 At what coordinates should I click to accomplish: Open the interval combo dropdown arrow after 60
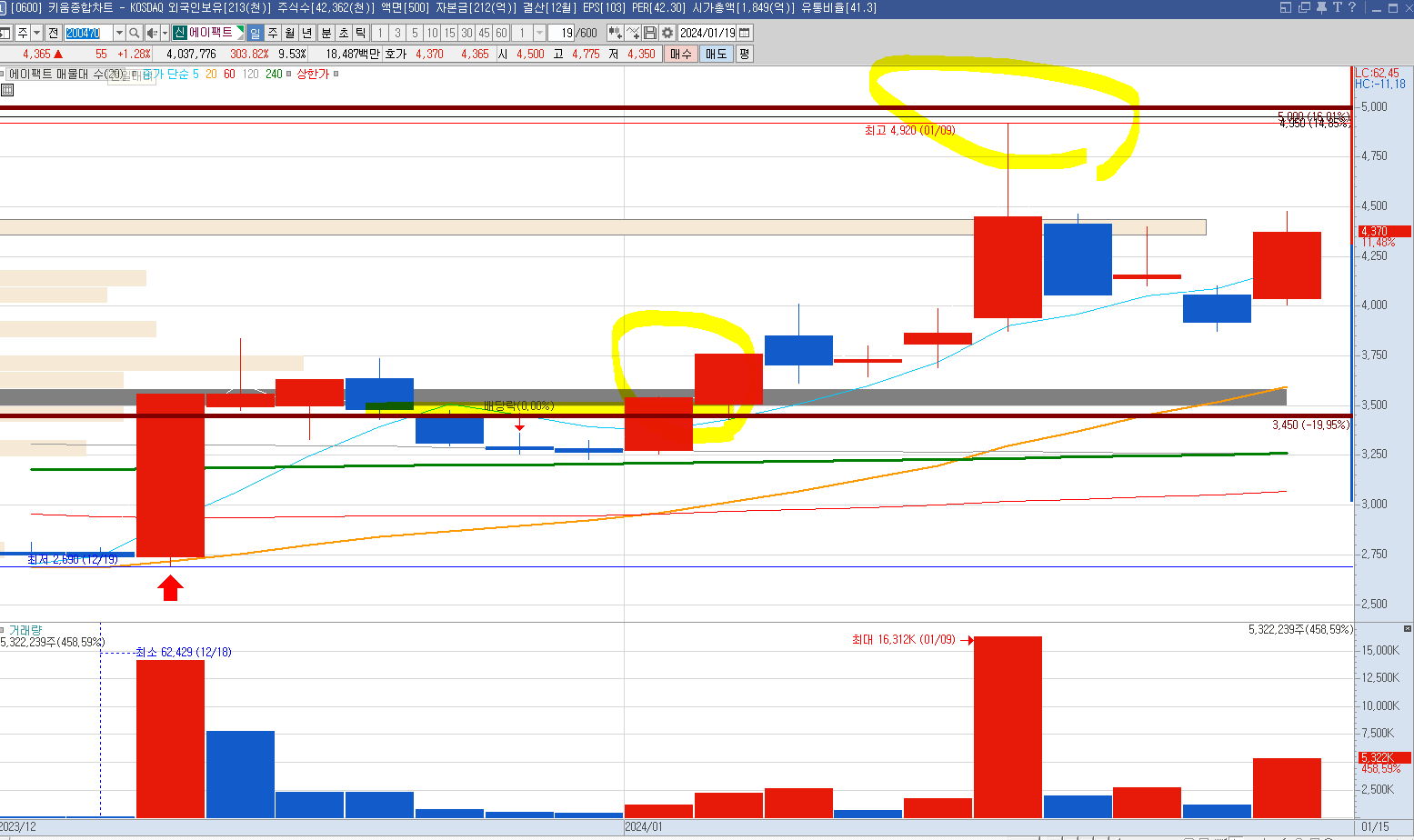click(539, 33)
